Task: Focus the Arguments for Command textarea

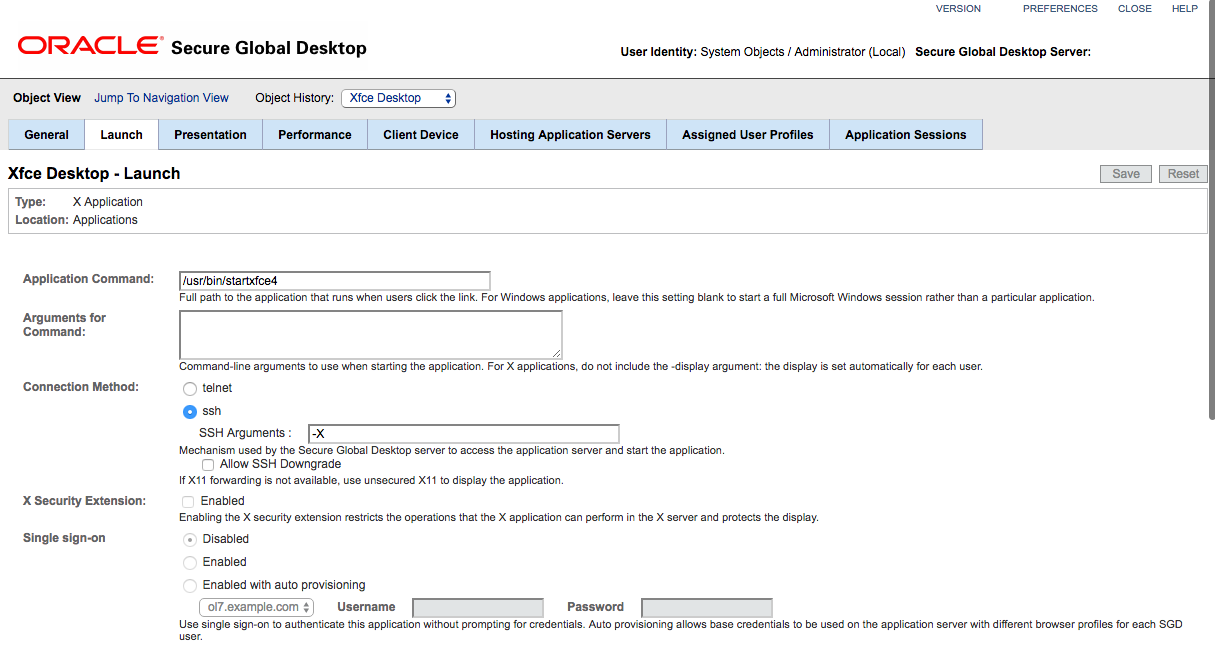Action: coord(371,334)
